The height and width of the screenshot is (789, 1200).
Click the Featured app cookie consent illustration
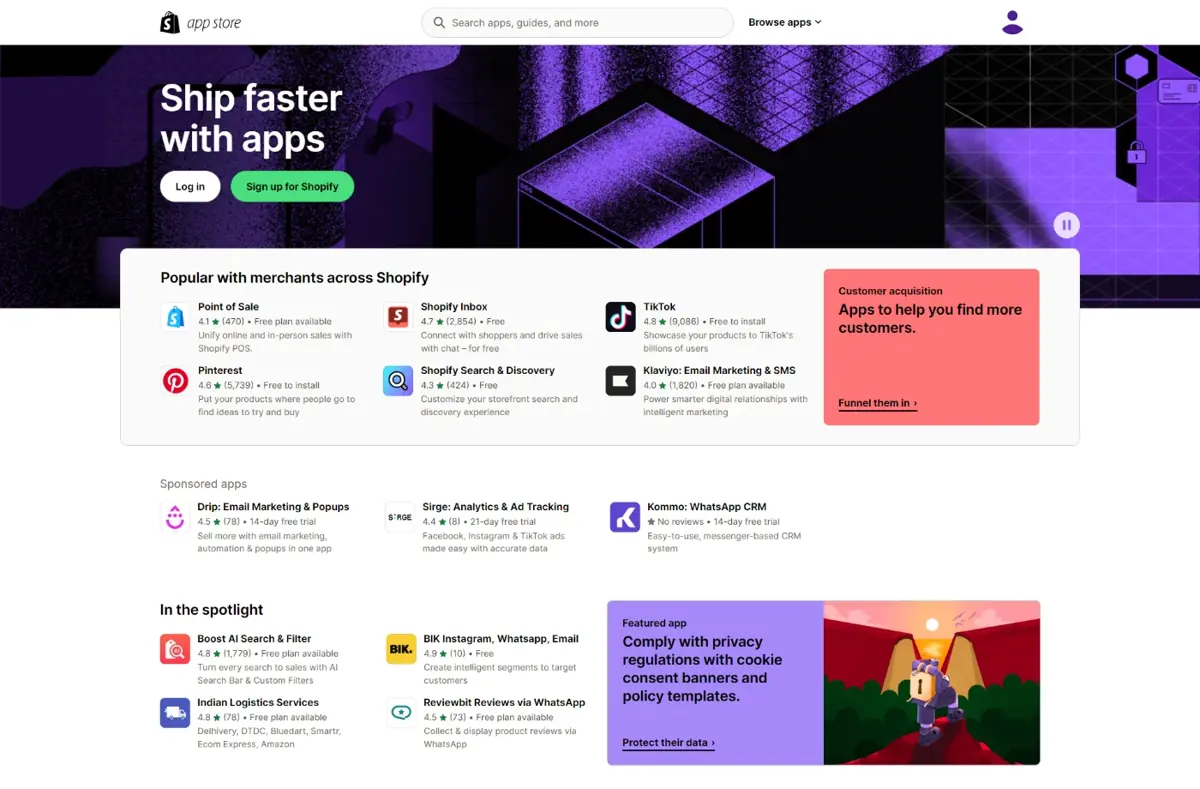[931, 683]
